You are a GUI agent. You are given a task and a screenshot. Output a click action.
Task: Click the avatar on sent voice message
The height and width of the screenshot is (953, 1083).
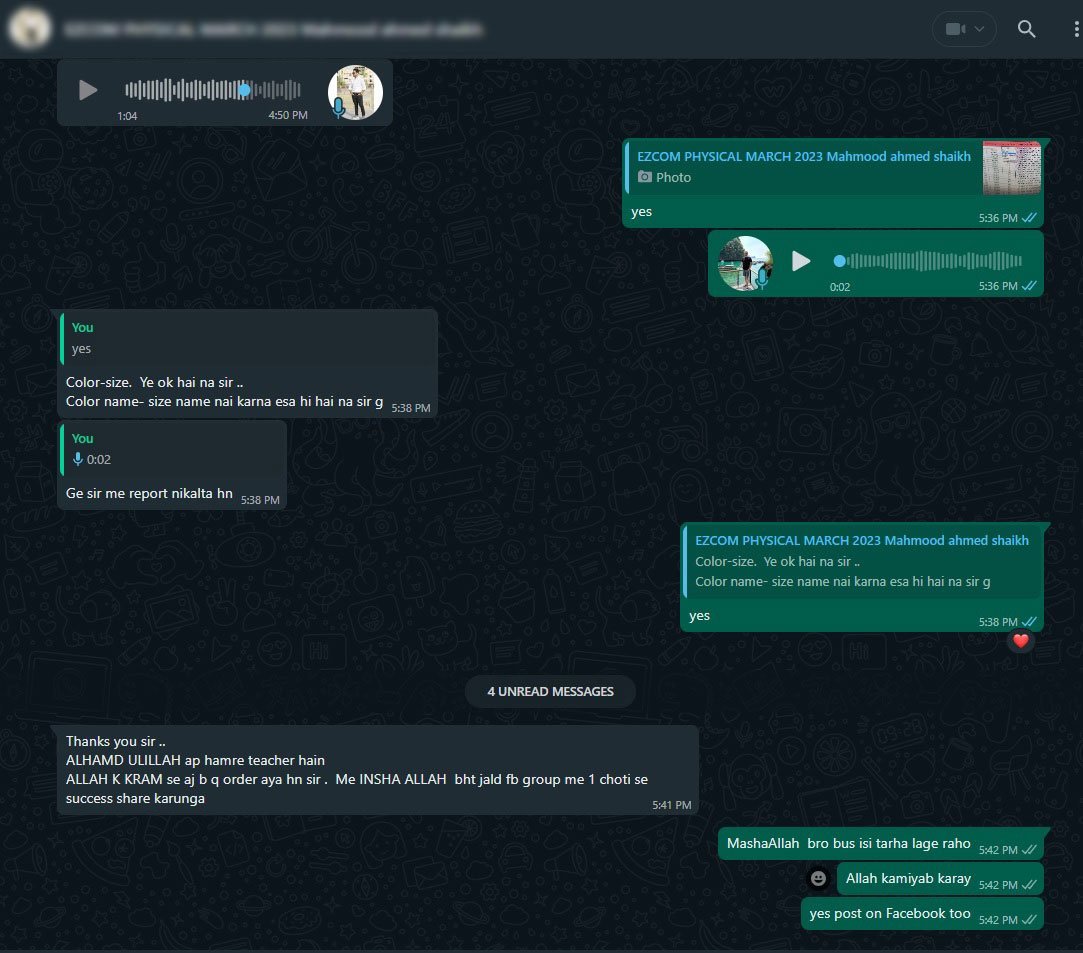click(746, 263)
